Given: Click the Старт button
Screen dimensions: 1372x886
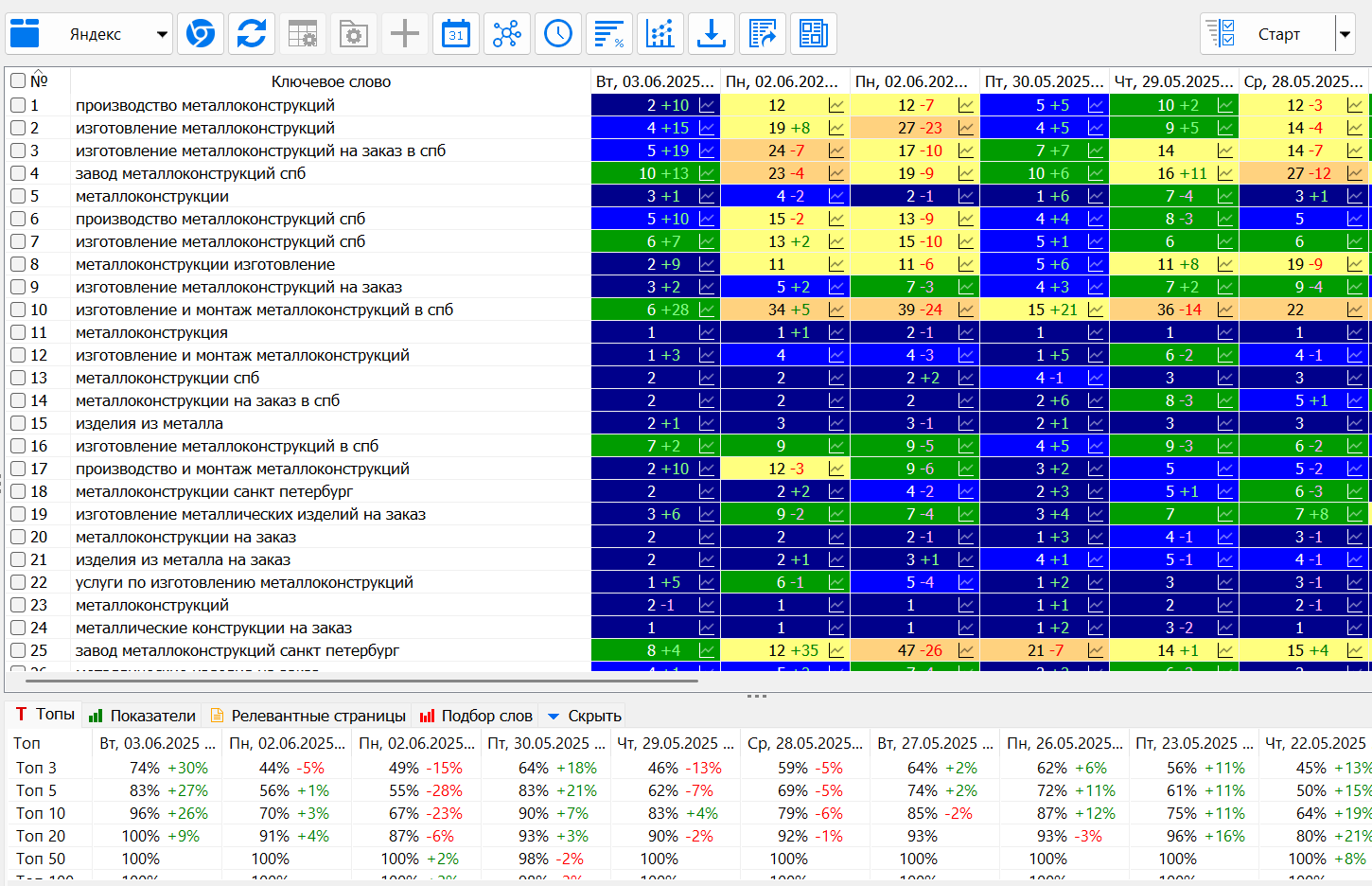Looking at the screenshot, I should [1268, 34].
